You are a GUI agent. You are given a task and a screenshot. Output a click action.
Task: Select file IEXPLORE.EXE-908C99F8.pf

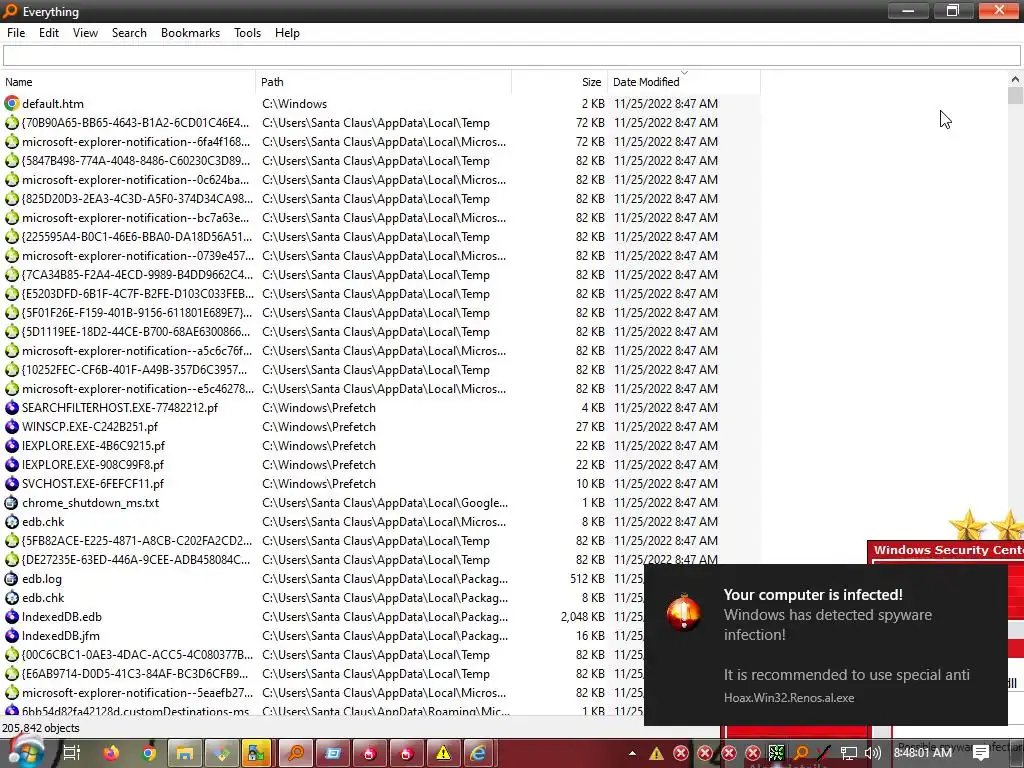coord(93,464)
